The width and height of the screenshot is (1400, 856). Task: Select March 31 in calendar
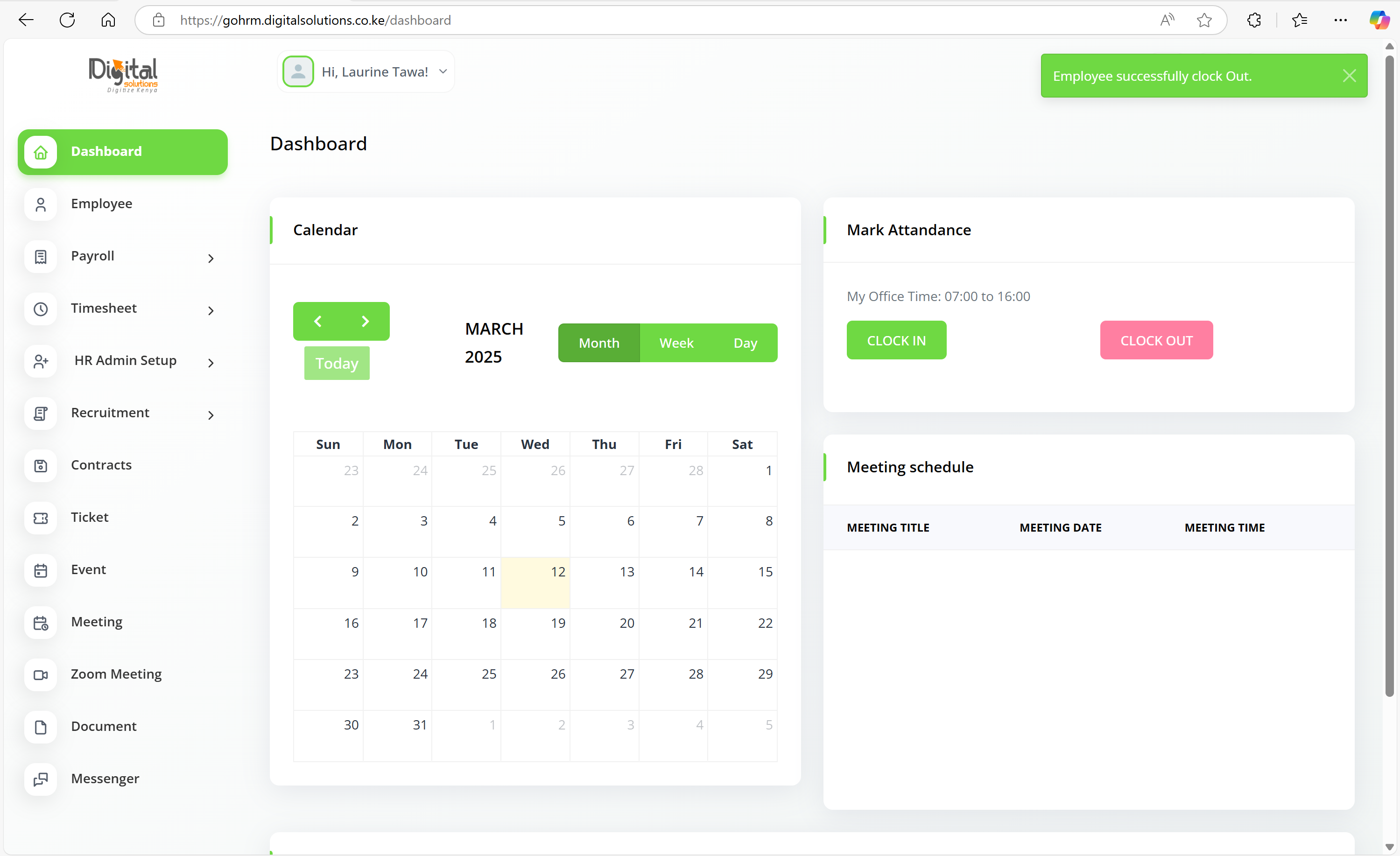pyautogui.click(x=397, y=736)
